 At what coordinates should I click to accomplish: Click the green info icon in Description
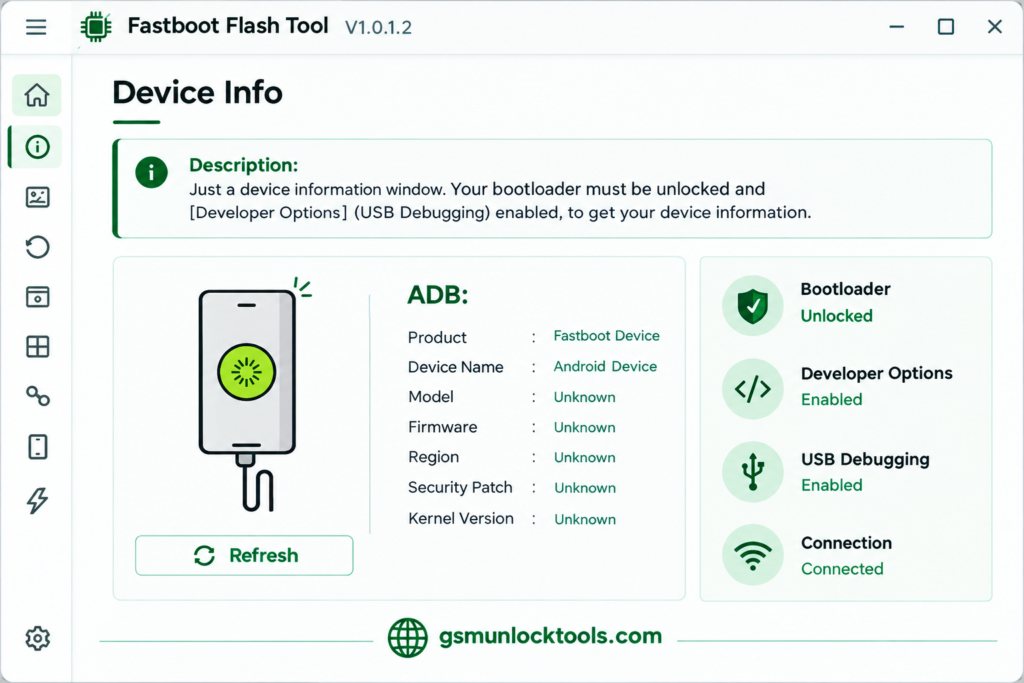click(152, 172)
